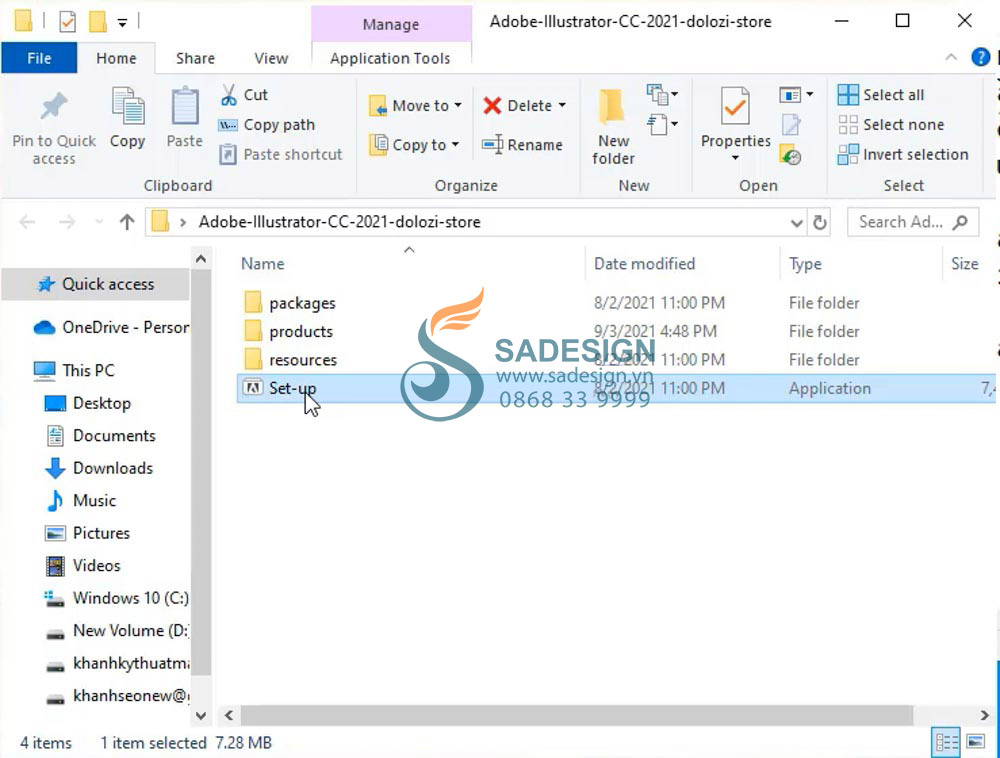Screen dimensions: 1000x758
Task: Click the Back navigation arrow
Action: click(x=27, y=222)
